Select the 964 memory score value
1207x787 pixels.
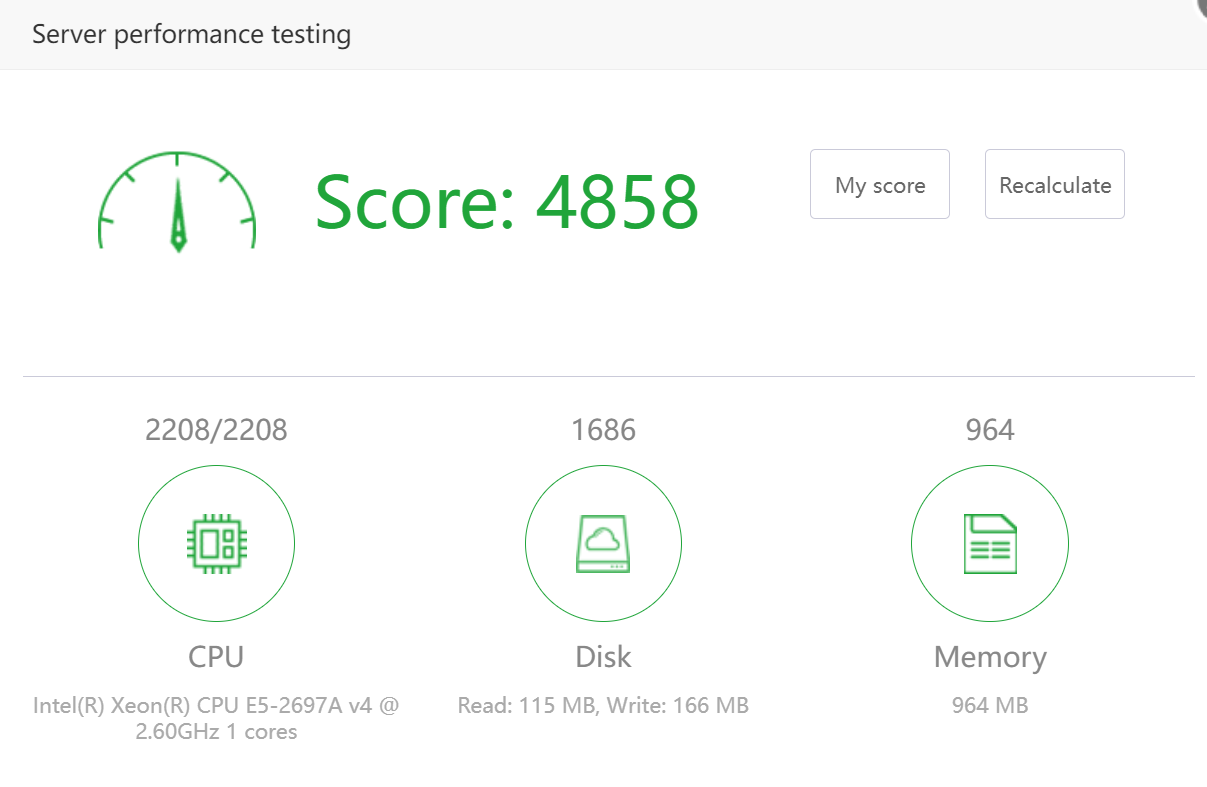click(x=989, y=430)
